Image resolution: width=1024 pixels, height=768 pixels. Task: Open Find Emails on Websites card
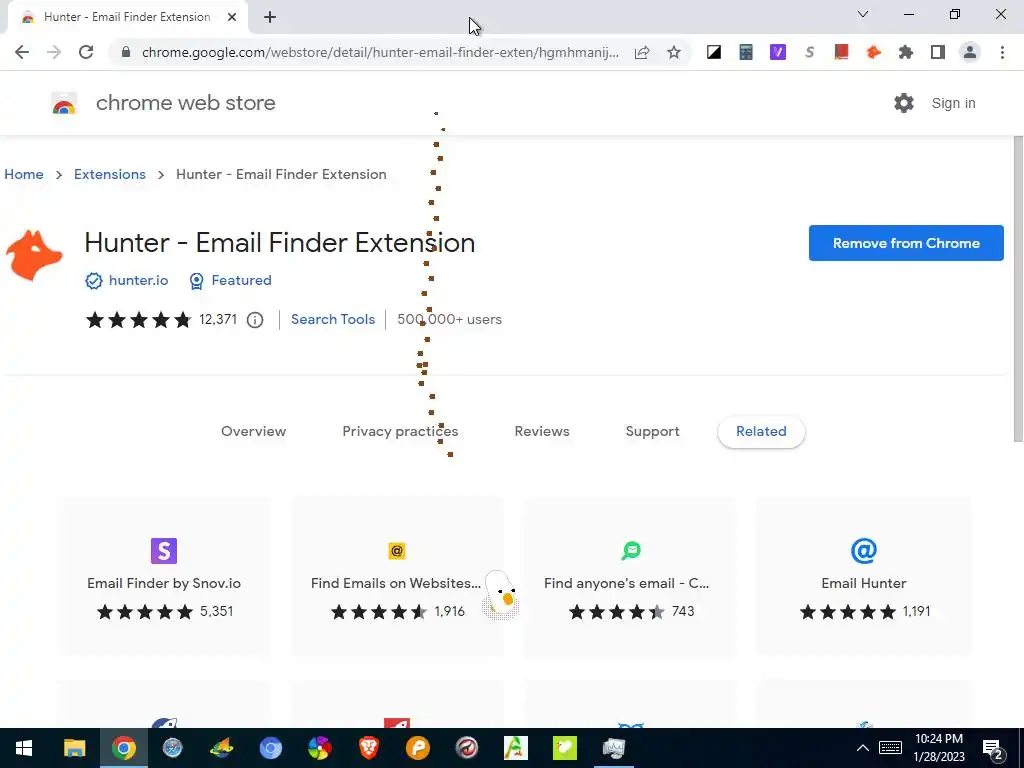pyautogui.click(x=397, y=576)
